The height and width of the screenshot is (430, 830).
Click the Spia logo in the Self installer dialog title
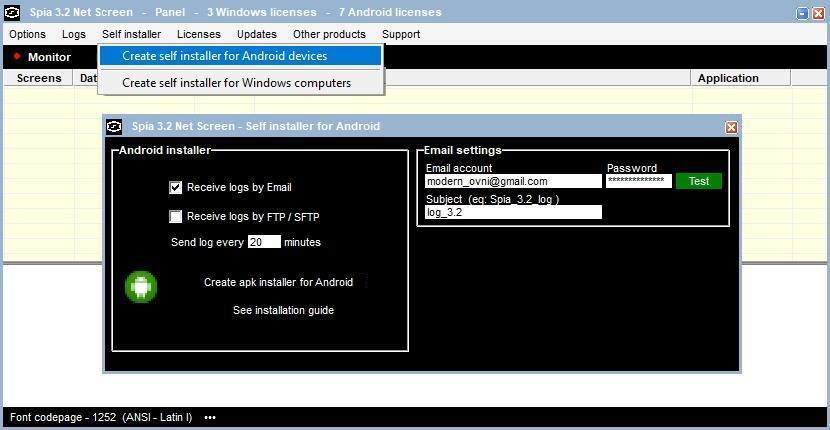pyautogui.click(x=114, y=127)
